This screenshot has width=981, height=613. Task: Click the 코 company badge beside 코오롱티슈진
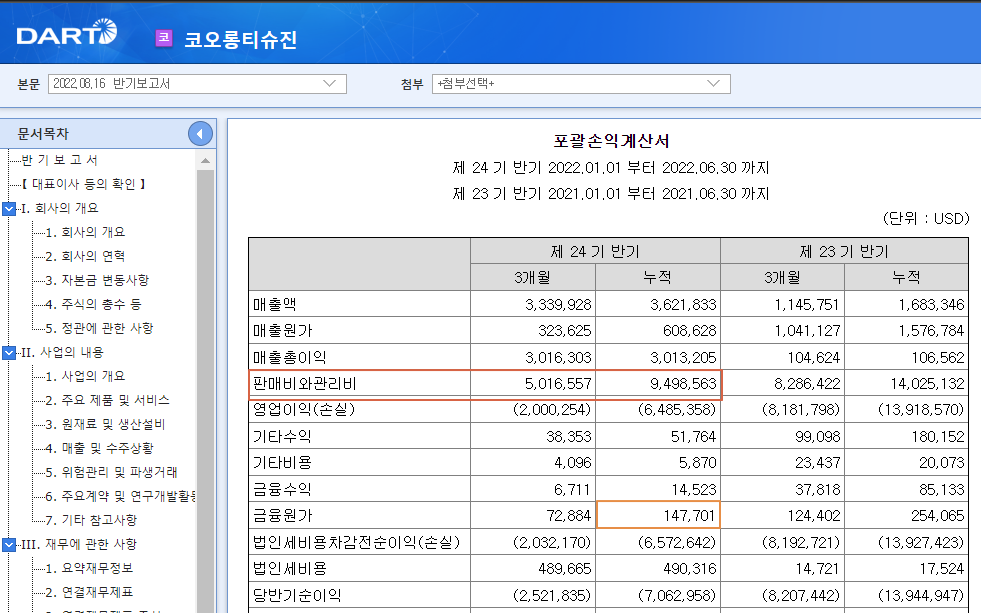[x=163, y=37]
